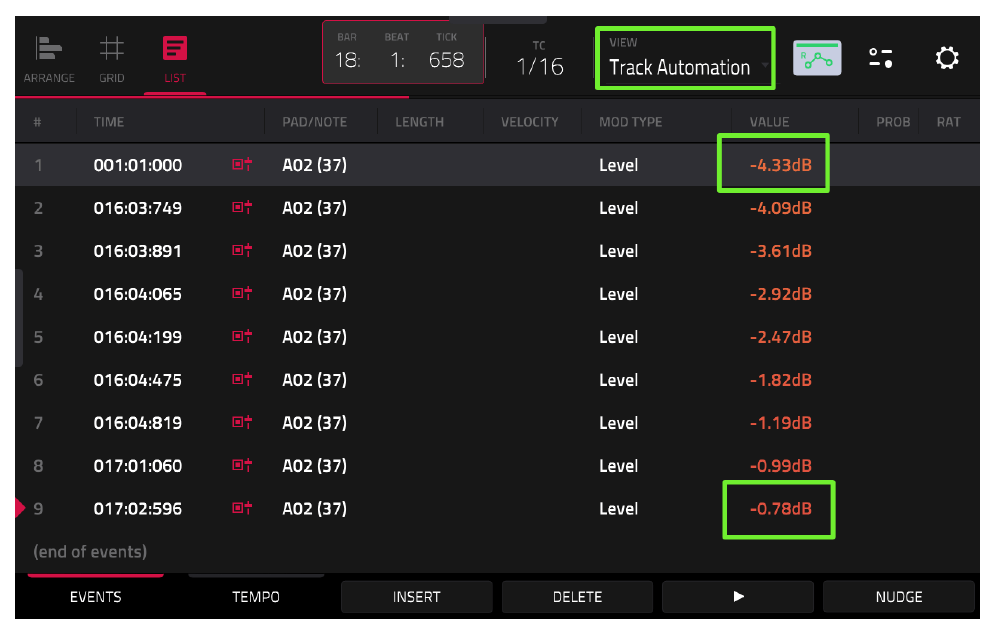The image size is (996, 636).
Task: Click the VELOCITY column header
Action: point(529,122)
